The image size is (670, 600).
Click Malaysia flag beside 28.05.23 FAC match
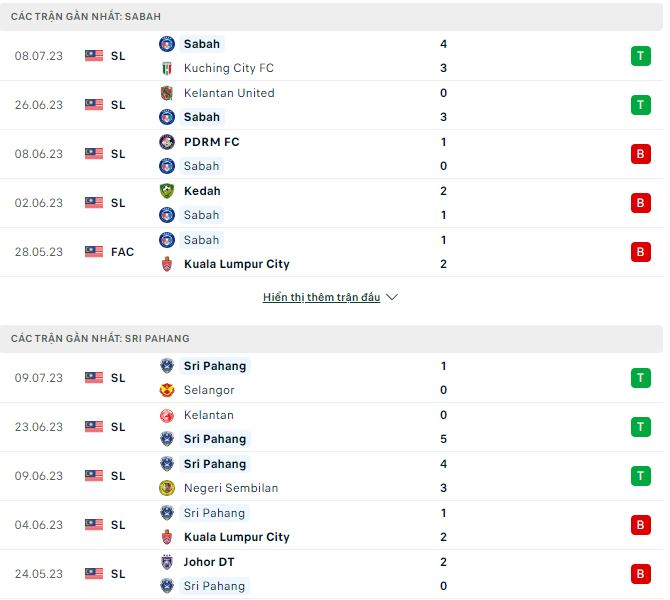tap(94, 252)
